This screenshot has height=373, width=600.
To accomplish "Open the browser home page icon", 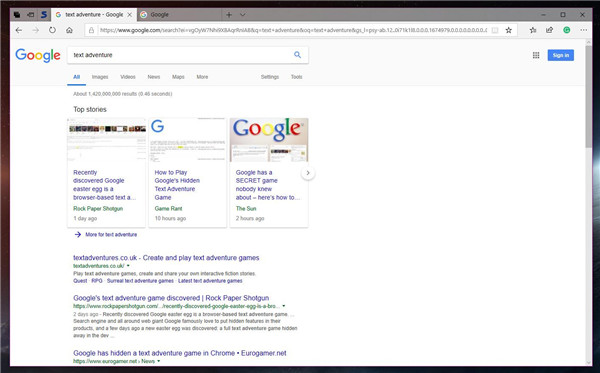I will pos(69,30).
